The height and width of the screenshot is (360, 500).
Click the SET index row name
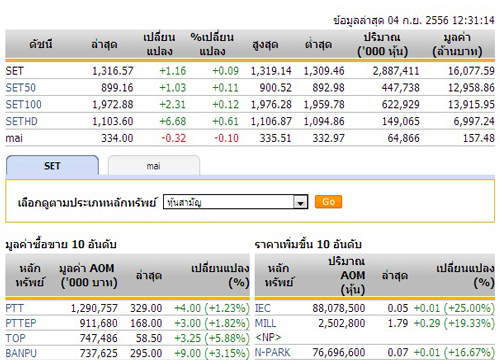[x=15, y=71]
